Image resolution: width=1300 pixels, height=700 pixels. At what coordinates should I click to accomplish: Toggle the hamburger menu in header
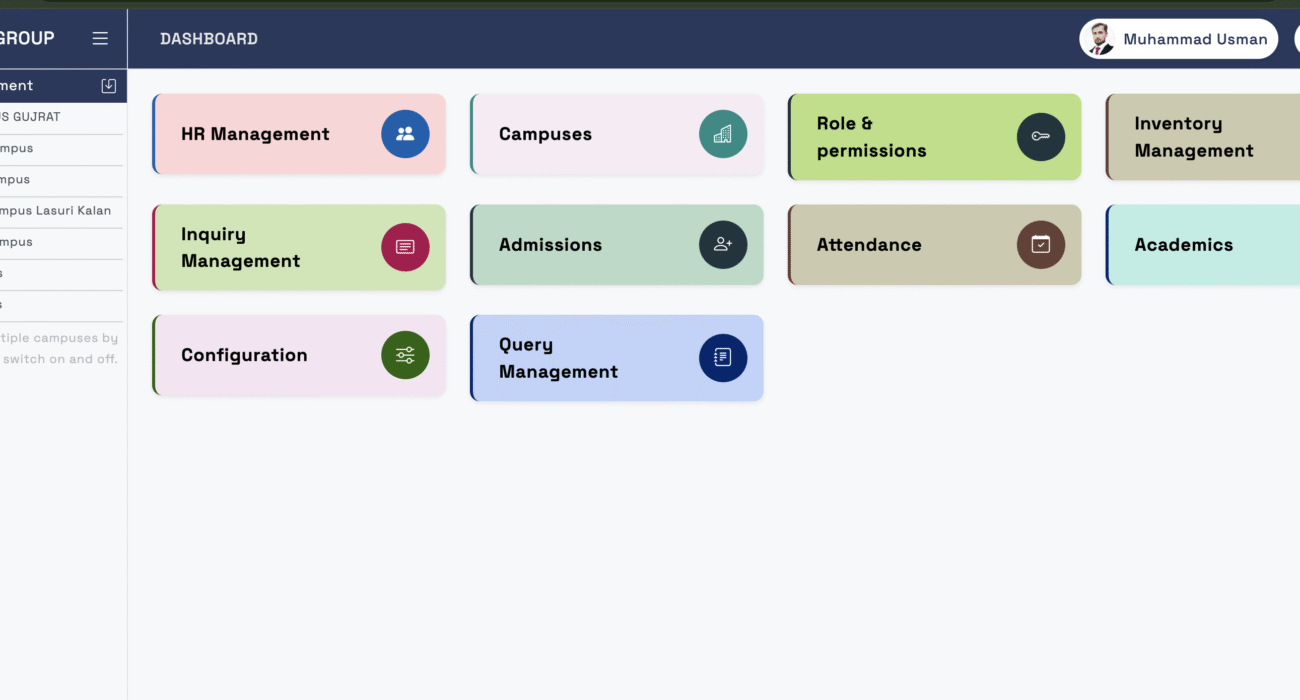point(100,39)
